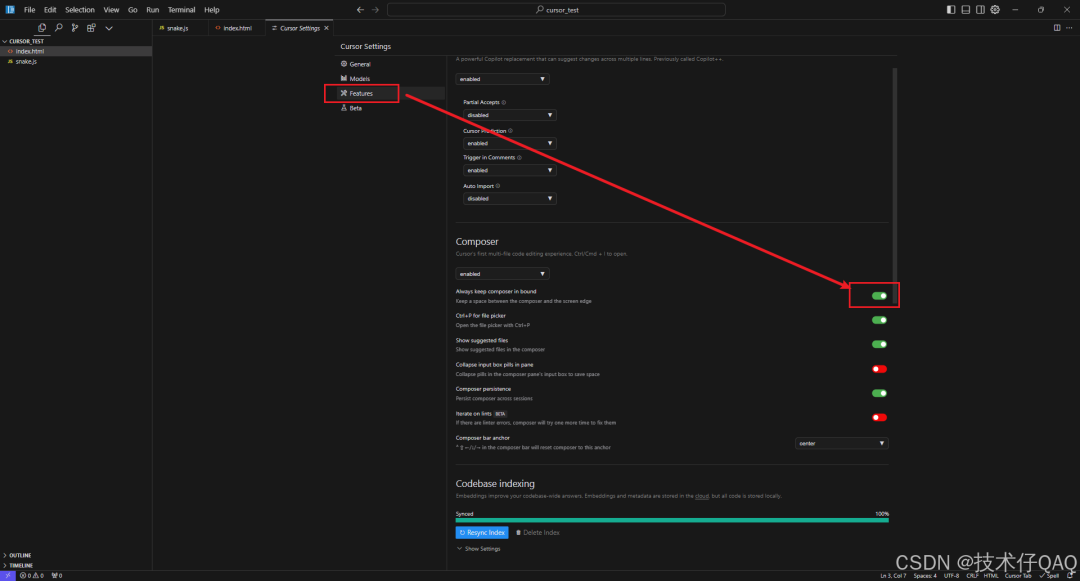Viewport: 1080px width, 581px height.
Task: Show ports forwarded status item
Action: pos(56,575)
